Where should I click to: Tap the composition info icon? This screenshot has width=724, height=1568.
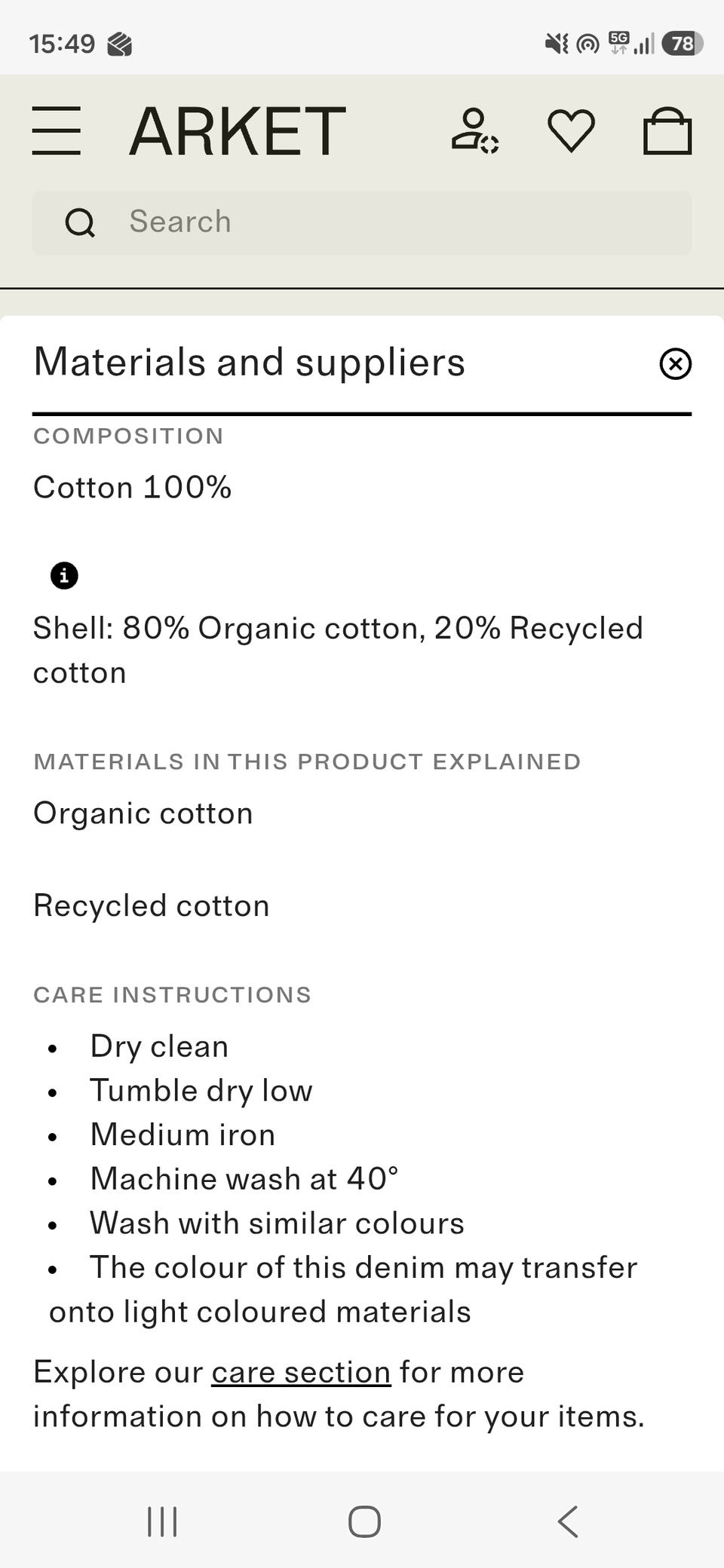point(64,576)
